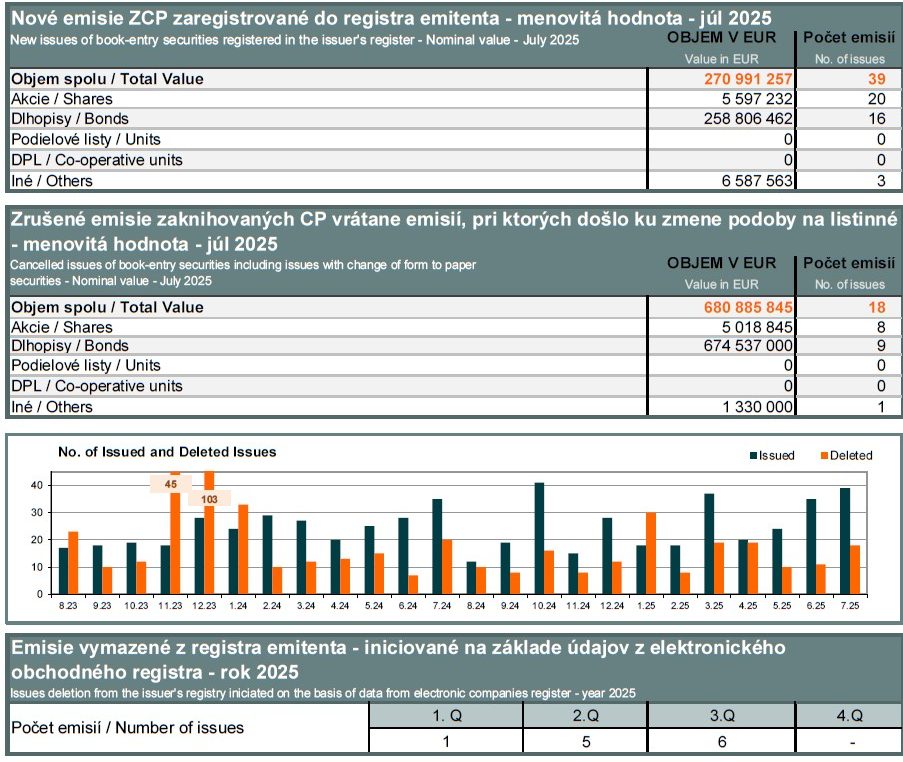Click the '3.Q' column header

722,716
